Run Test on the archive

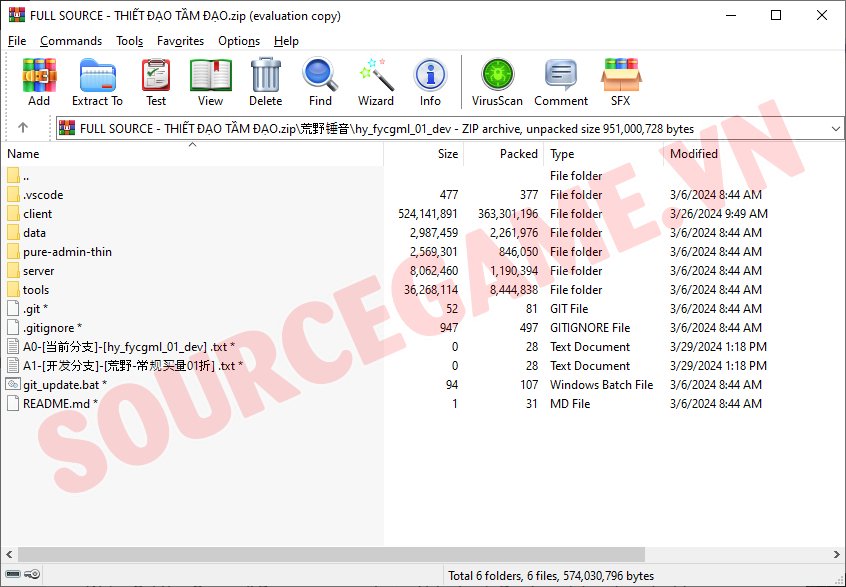[156, 81]
